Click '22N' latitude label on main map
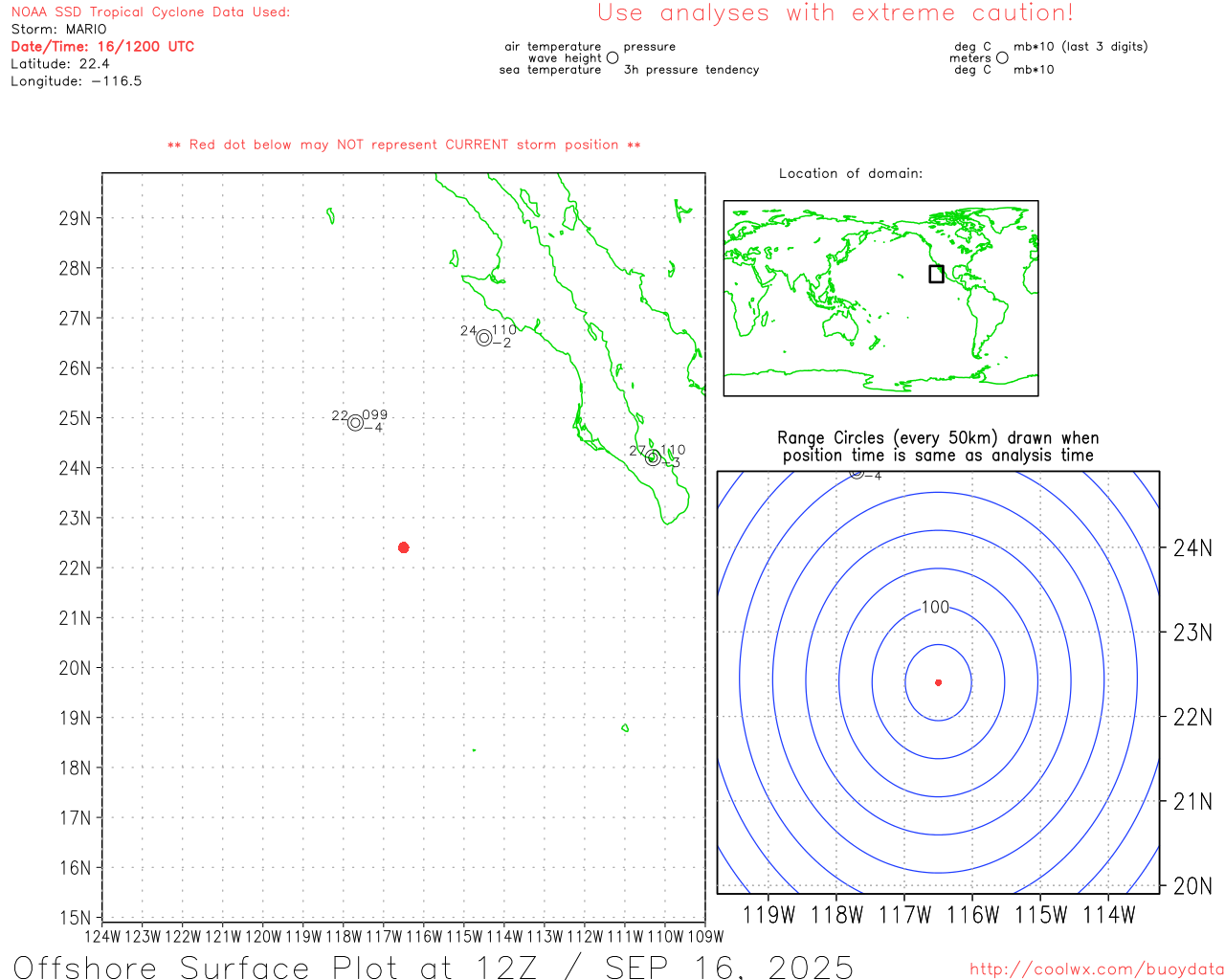1225x980 pixels. coord(75,568)
